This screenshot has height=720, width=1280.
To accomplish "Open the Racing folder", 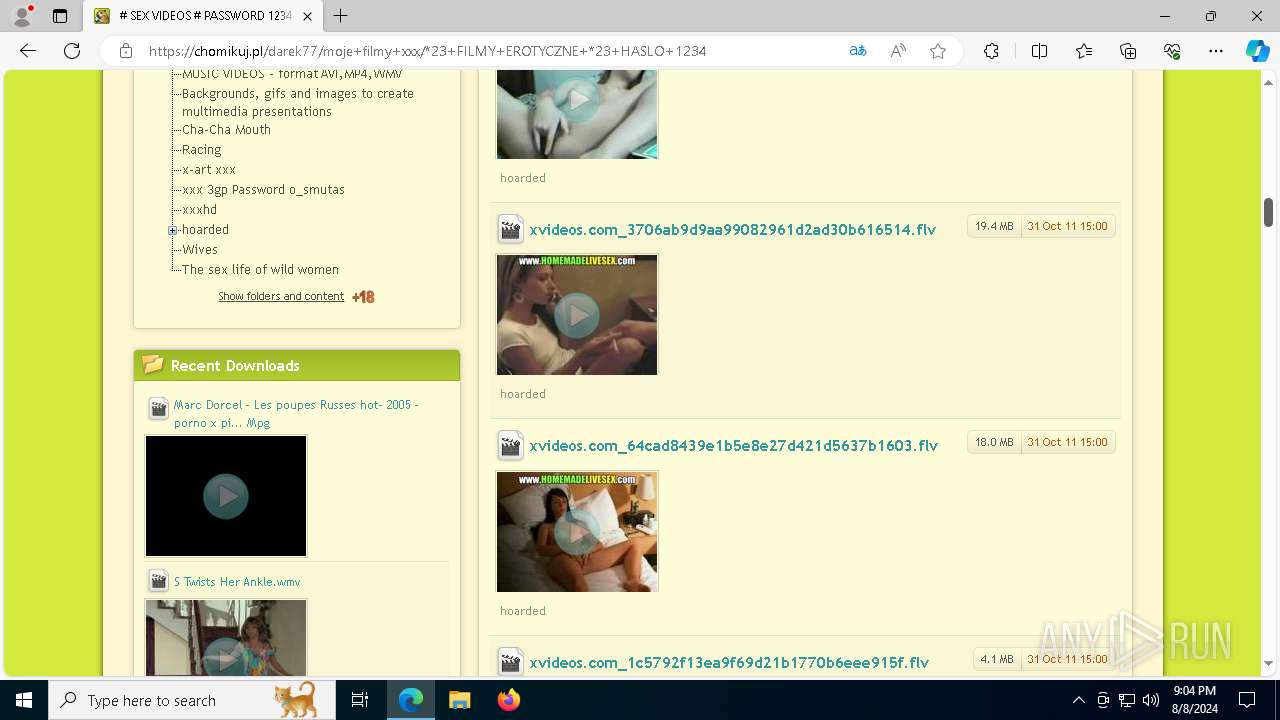I will [x=201, y=150].
